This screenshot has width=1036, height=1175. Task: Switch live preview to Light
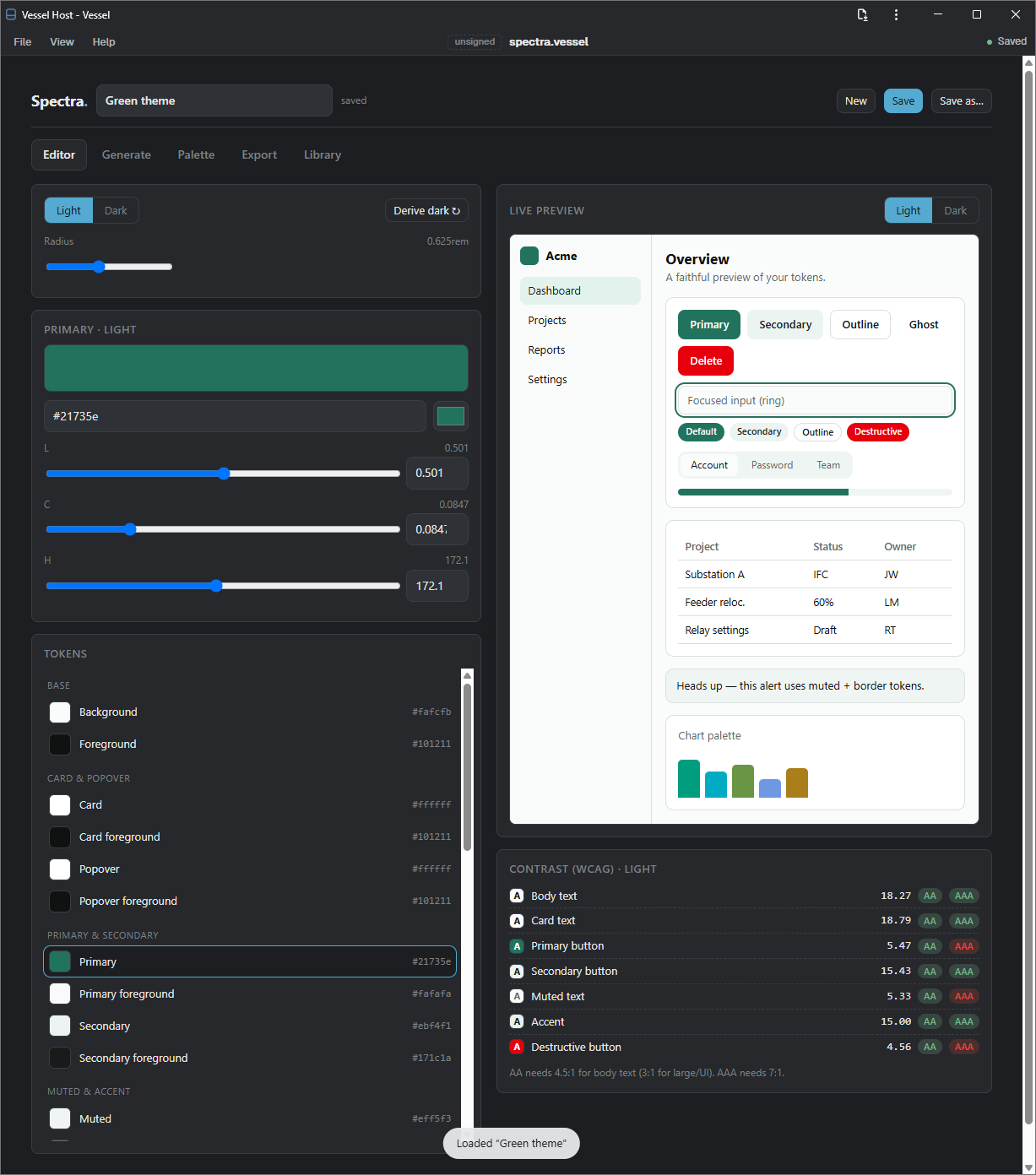coord(909,210)
